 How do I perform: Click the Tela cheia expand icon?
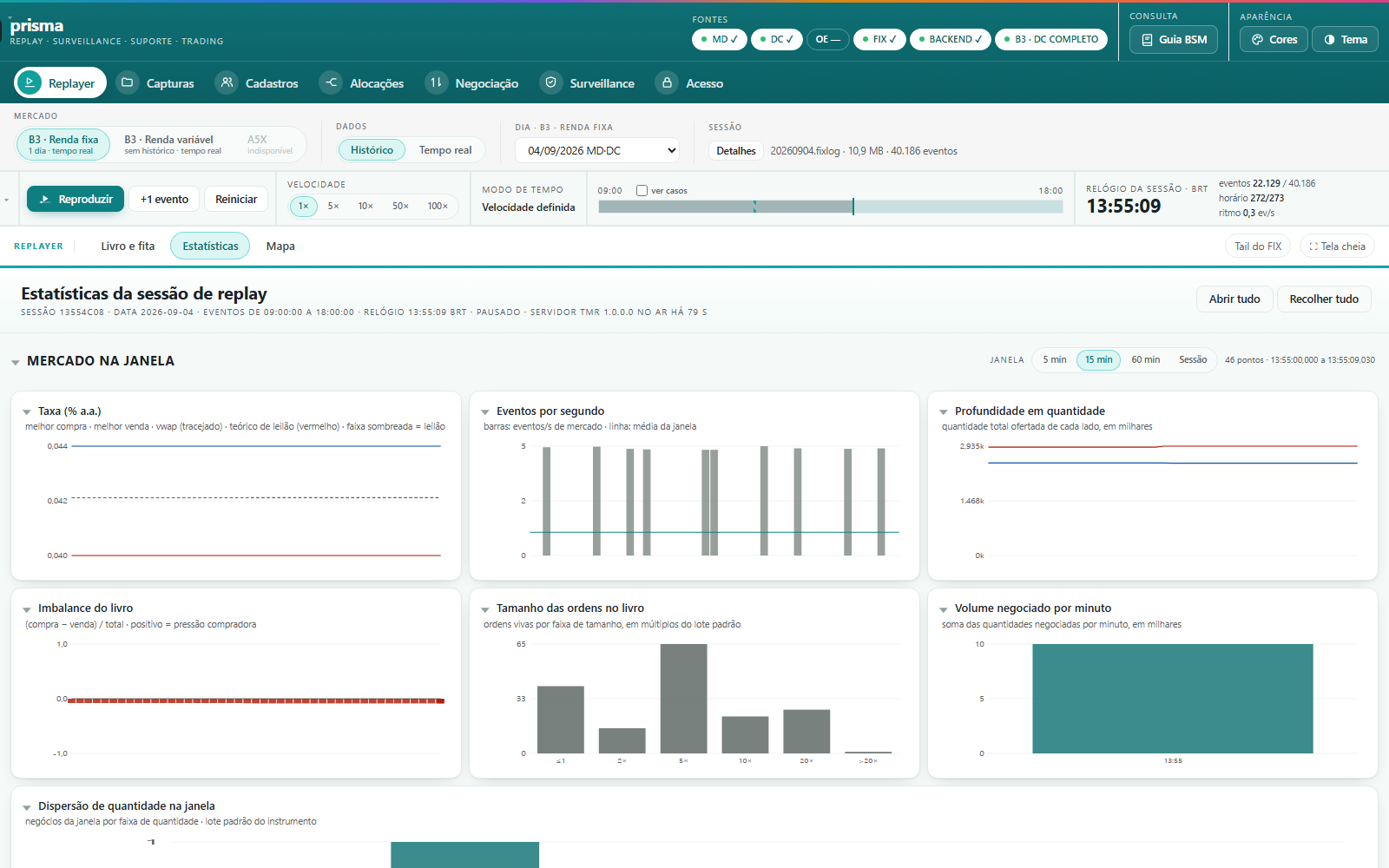pyautogui.click(x=1313, y=247)
